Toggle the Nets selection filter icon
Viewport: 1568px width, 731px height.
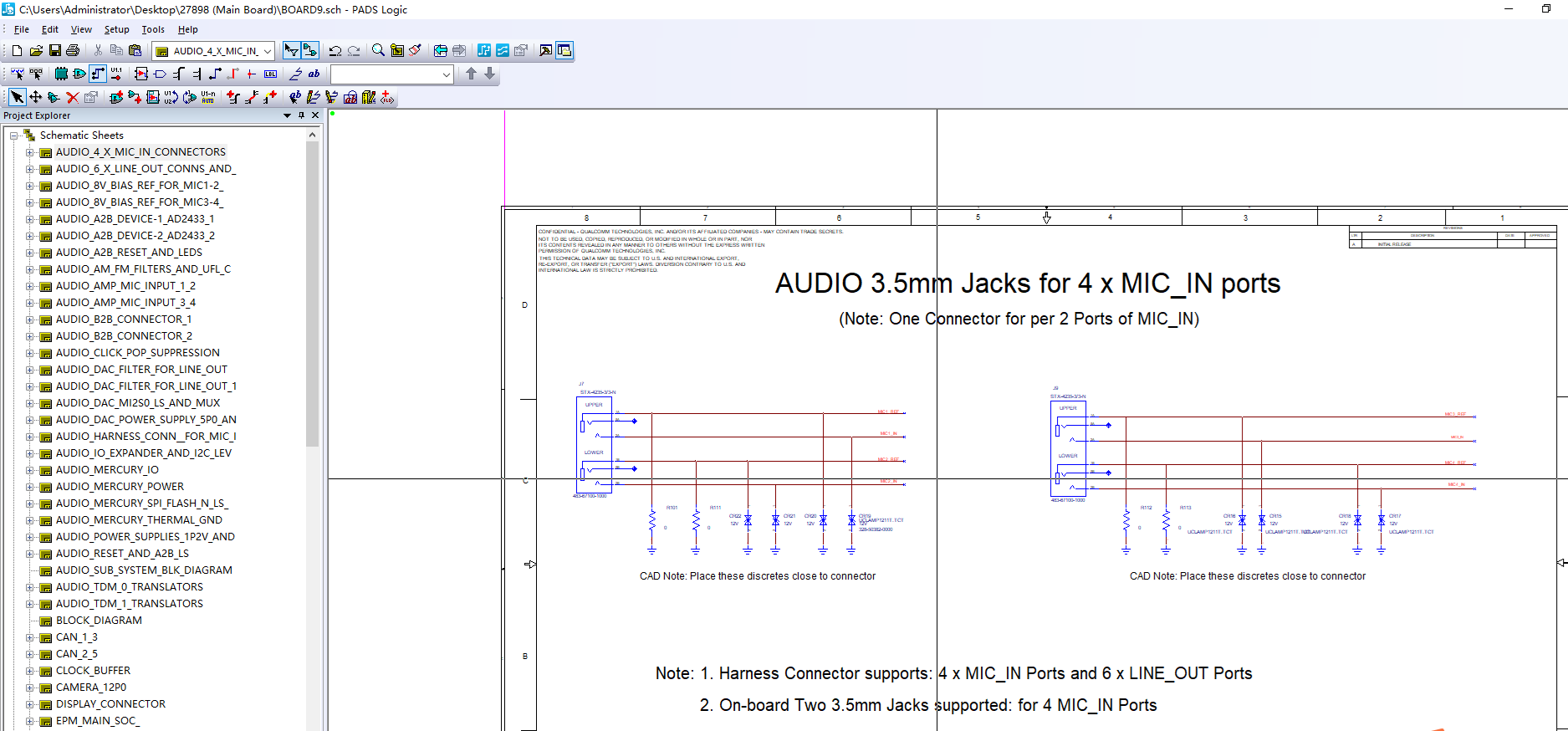(x=98, y=74)
